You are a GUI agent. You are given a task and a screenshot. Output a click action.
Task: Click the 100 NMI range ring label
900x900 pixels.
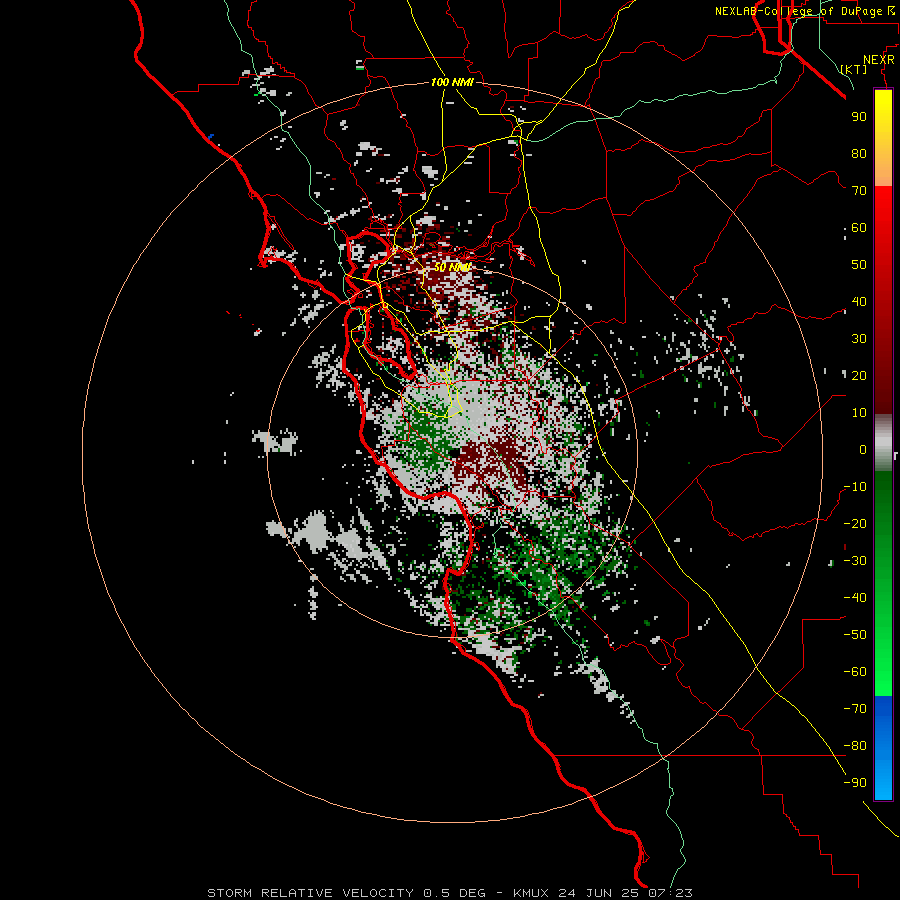452,82
